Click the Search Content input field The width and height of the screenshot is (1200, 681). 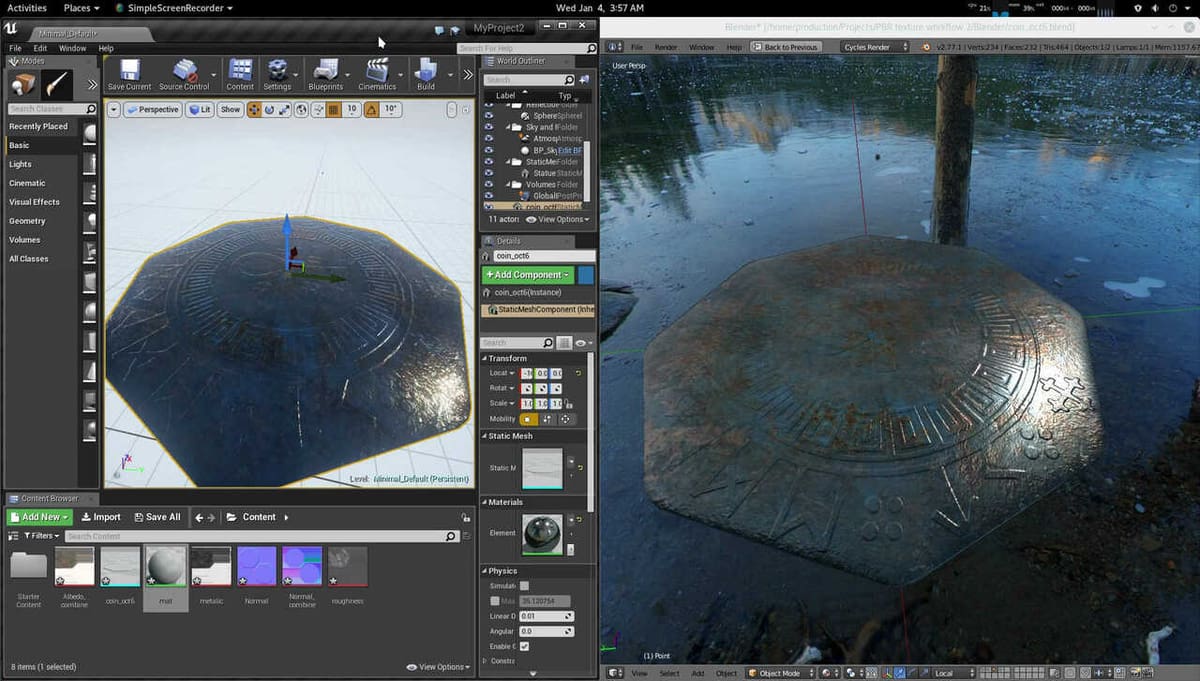261,536
